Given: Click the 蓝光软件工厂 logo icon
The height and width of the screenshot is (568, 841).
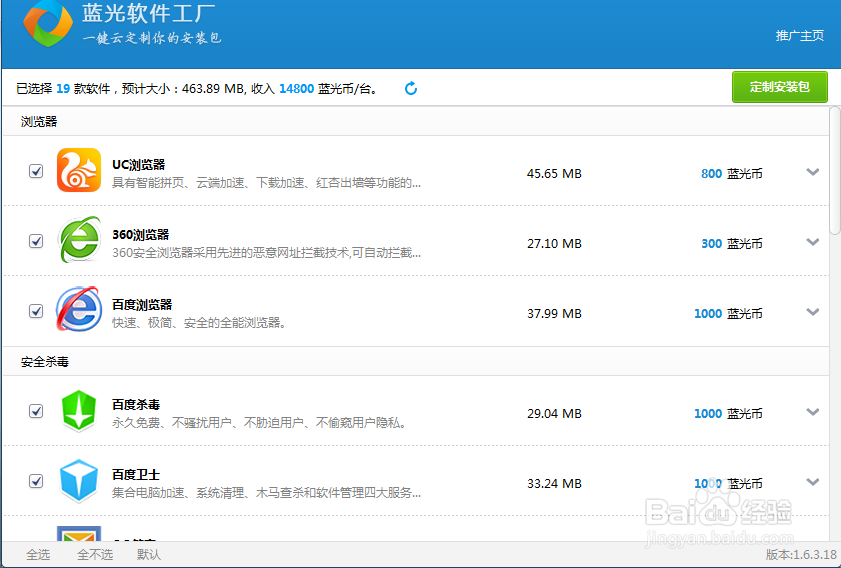Looking at the screenshot, I should [x=48, y=24].
